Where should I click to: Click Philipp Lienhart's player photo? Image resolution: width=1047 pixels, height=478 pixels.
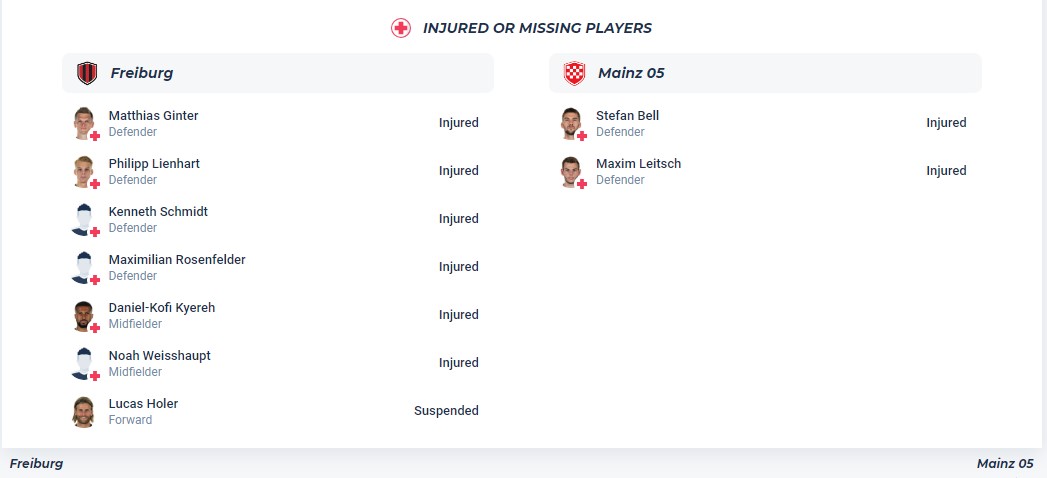83,170
